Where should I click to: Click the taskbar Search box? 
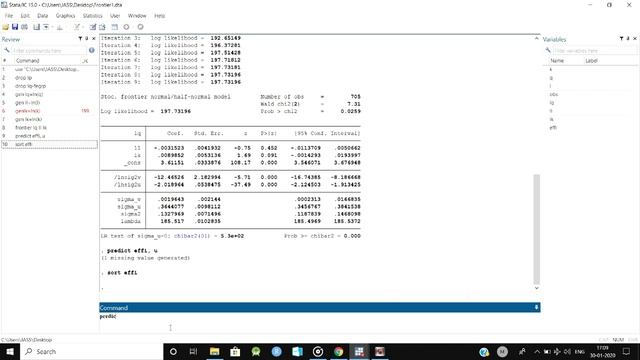point(91,351)
